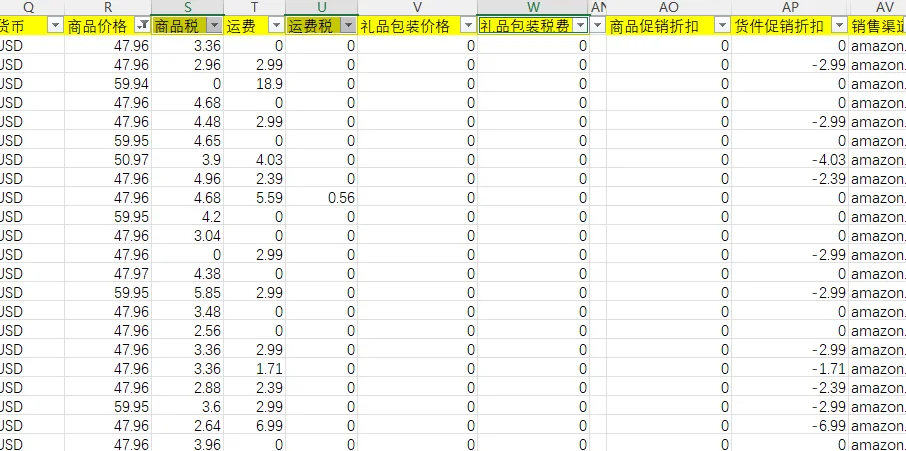The width and height of the screenshot is (906, 451).
Task: Click the 商品价格 cell showing 50.97
Action: click(107, 159)
